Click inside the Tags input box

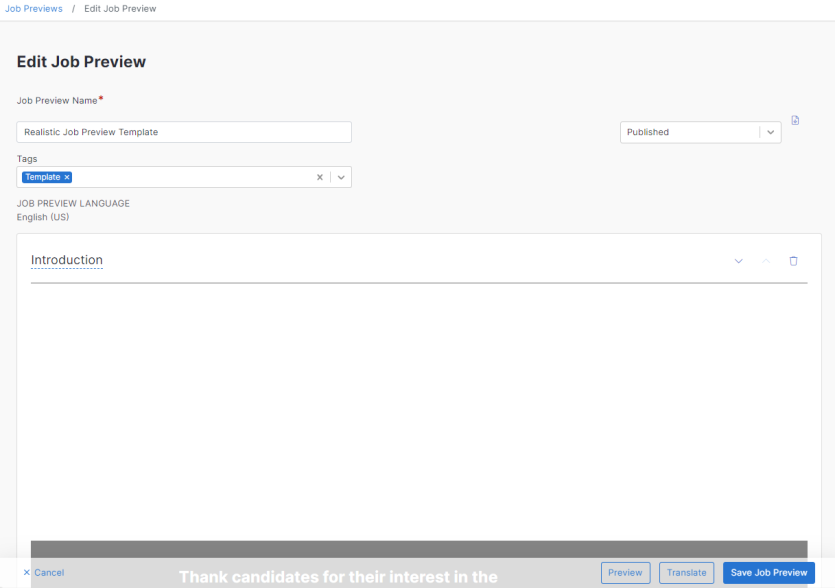190,177
